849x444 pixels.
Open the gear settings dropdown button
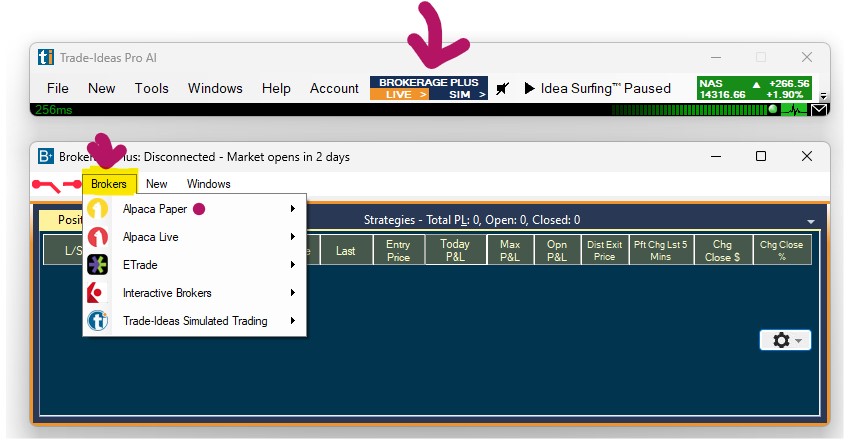[785, 340]
